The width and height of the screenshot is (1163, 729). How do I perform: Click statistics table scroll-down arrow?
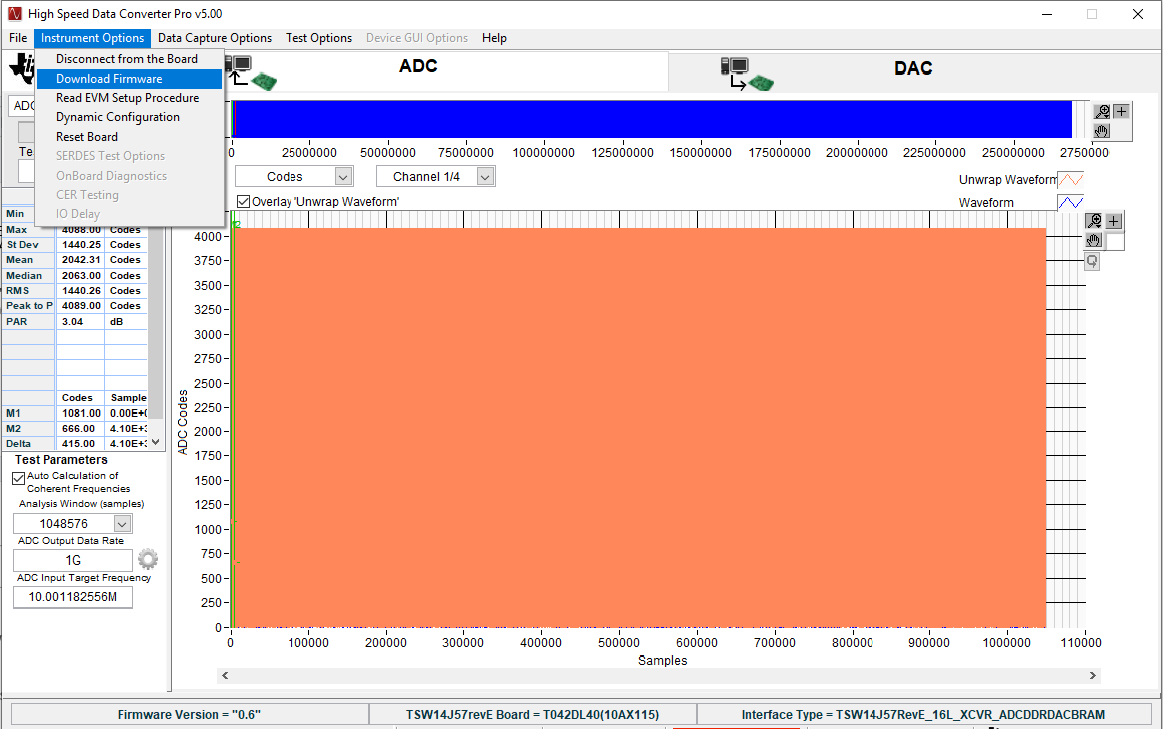(x=155, y=442)
